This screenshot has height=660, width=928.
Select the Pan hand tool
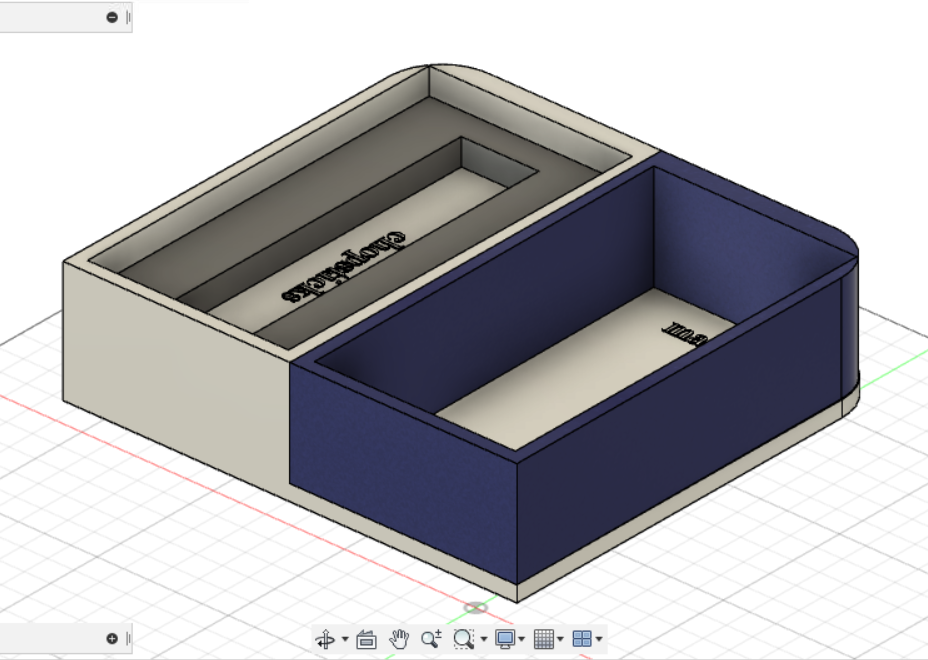point(399,638)
